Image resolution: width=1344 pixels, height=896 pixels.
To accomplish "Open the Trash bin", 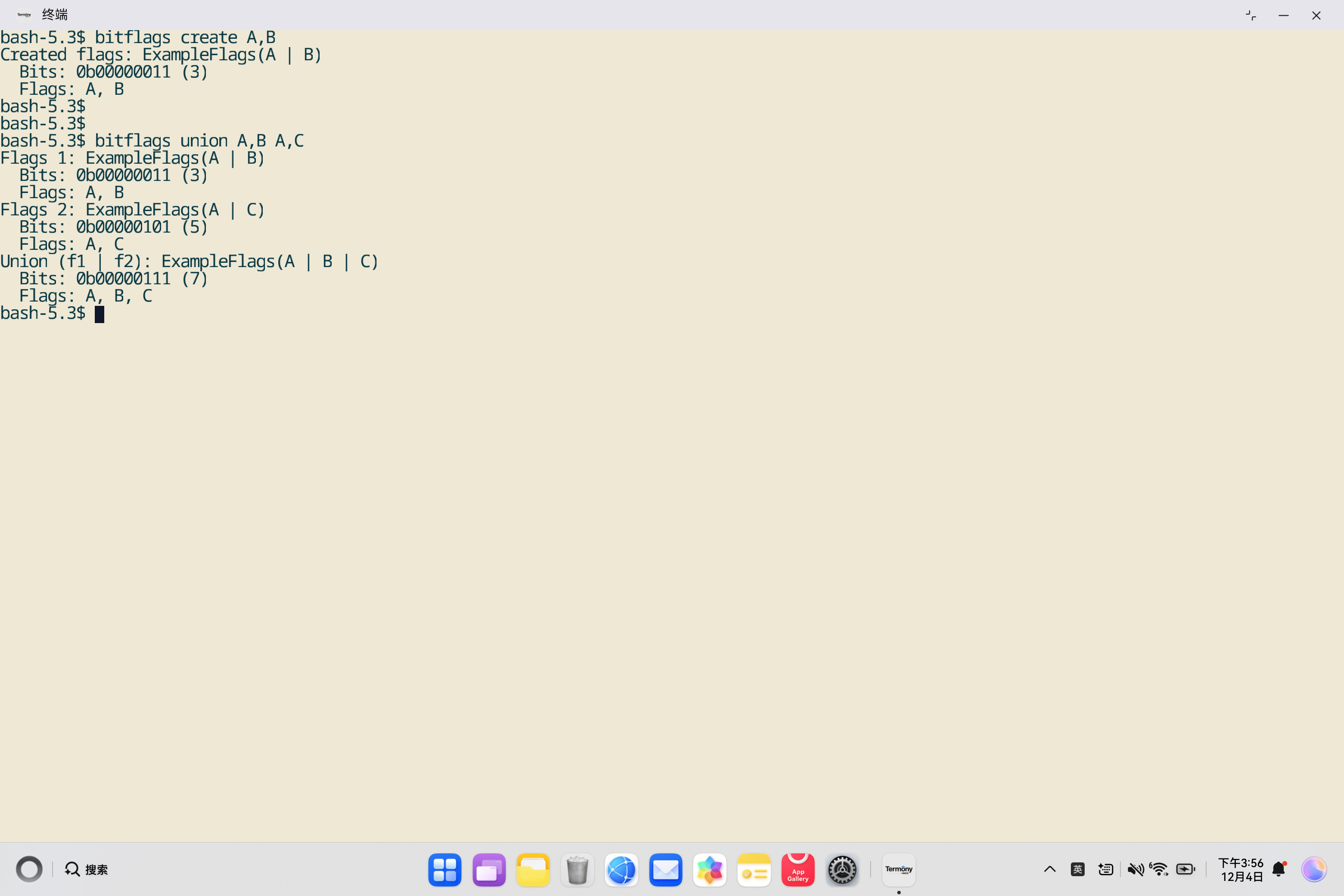I will point(577,869).
